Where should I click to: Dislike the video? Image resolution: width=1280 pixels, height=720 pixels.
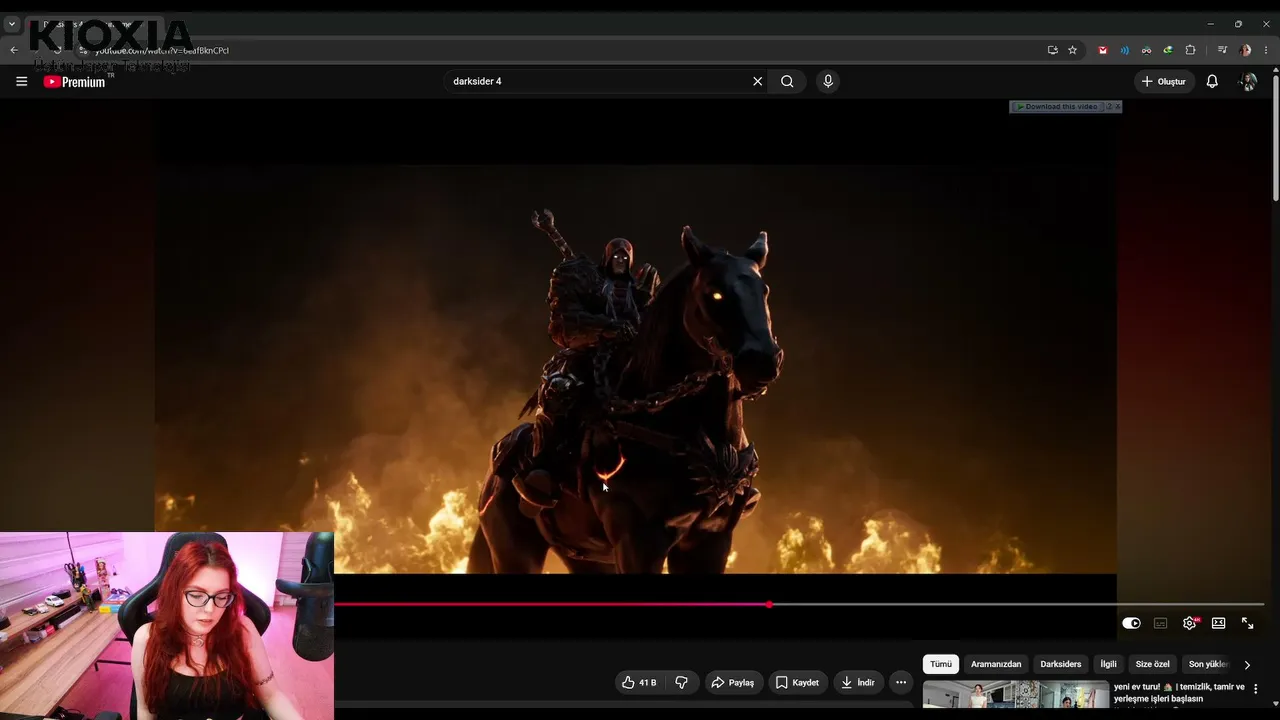(682, 682)
